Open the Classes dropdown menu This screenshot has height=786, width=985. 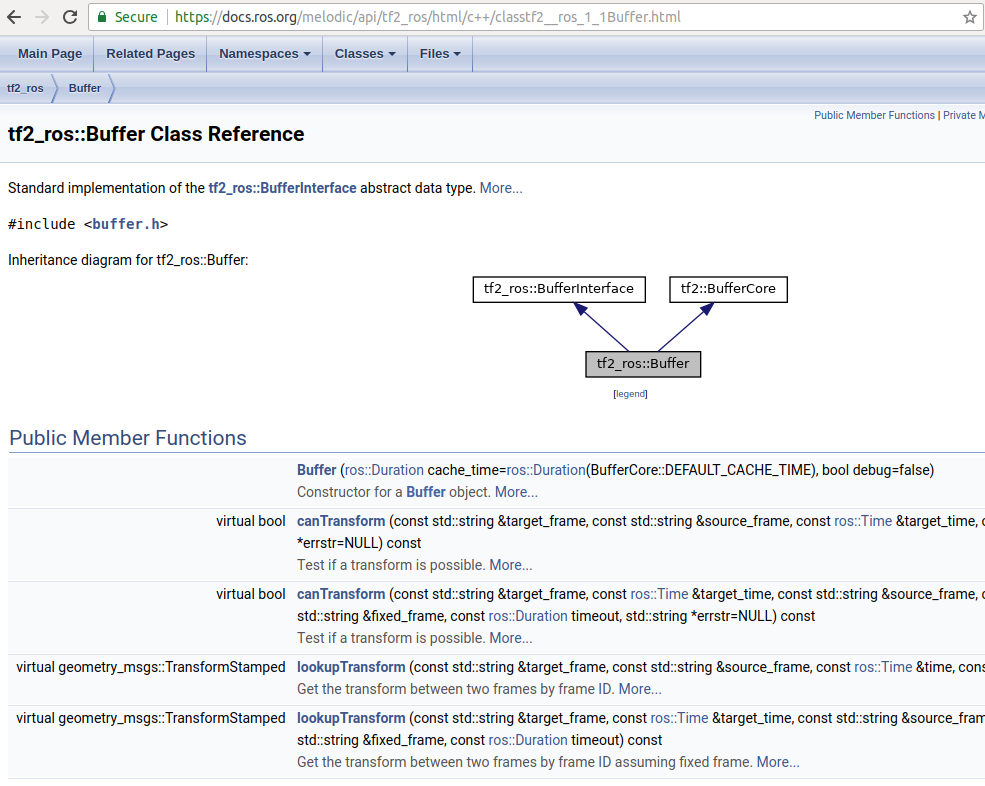point(363,53)
